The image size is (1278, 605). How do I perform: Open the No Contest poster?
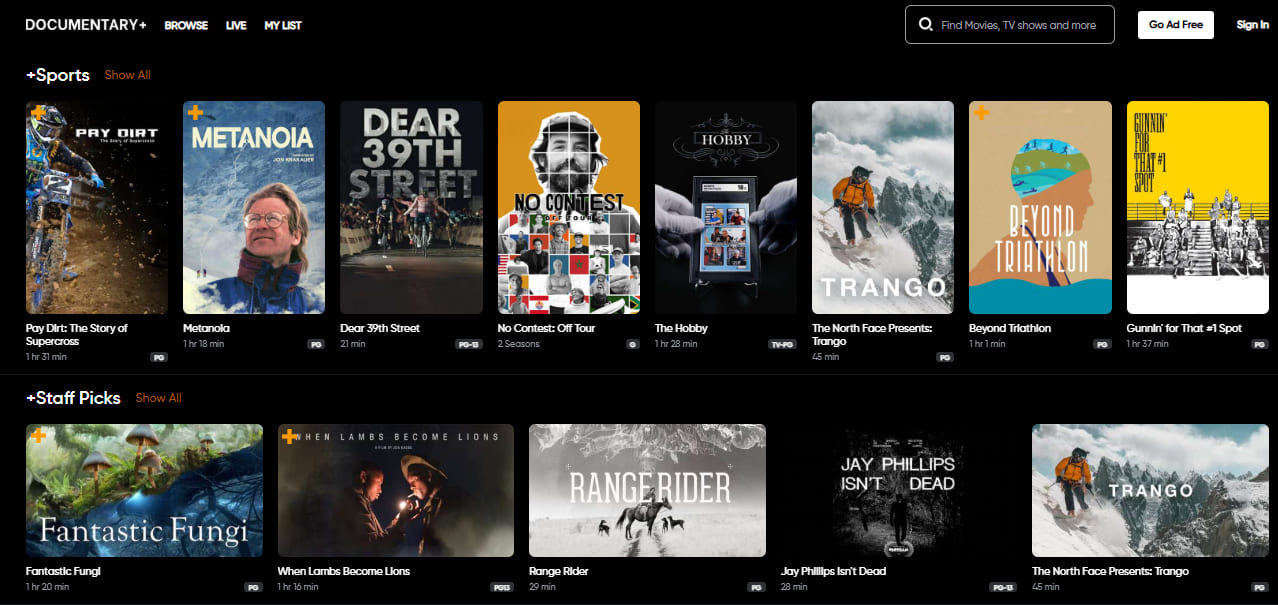pyautogui.click(x=569, y=207)
